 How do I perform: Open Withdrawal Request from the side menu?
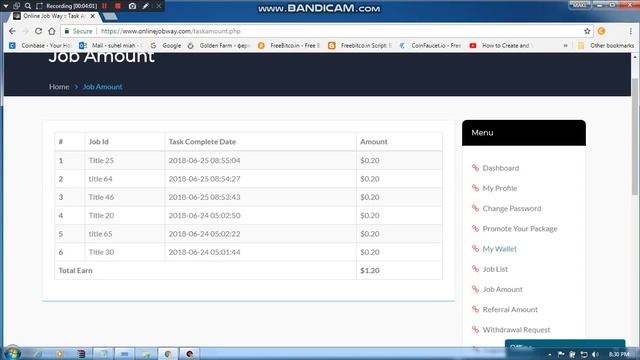516,329
